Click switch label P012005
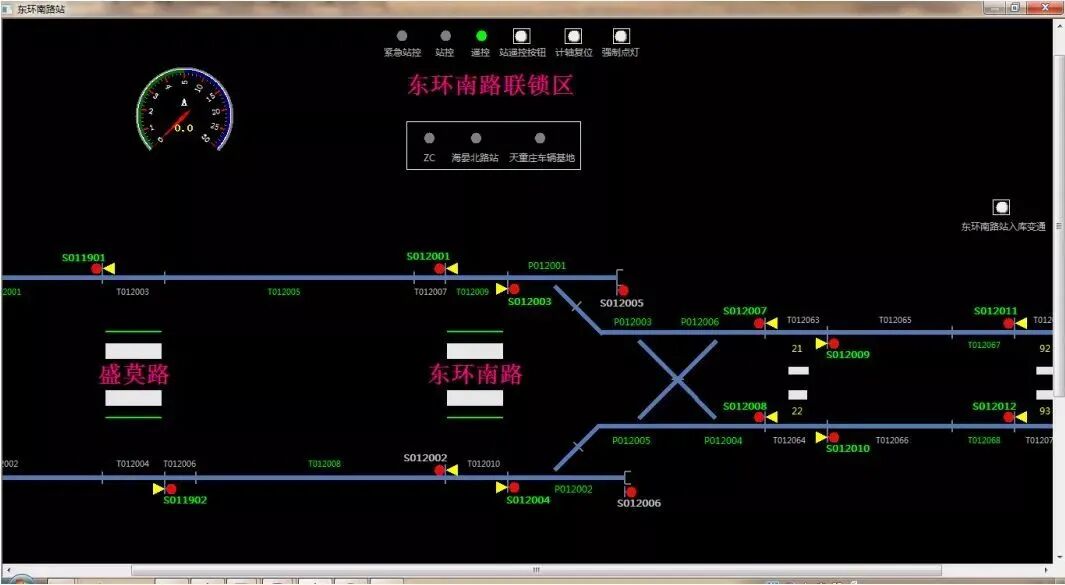The height and width of the screenshot is (585, 1065). point(631,441)
